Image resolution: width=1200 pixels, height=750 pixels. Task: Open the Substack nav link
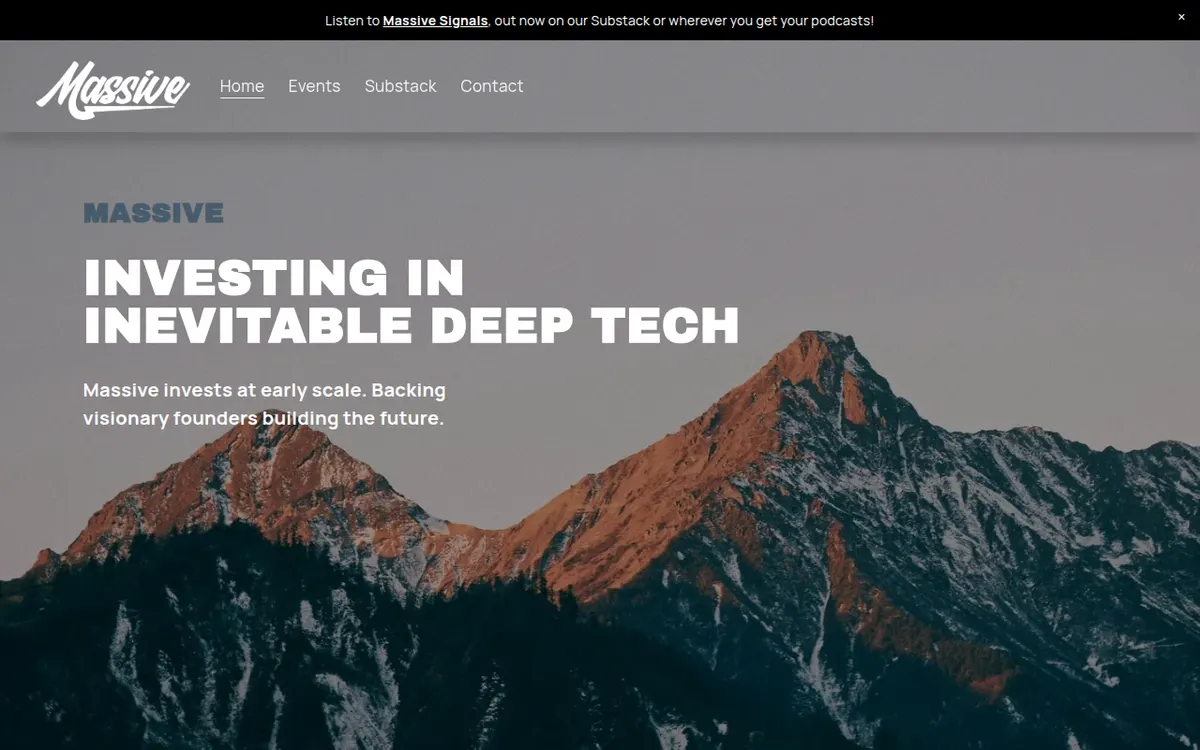point(400,86)
